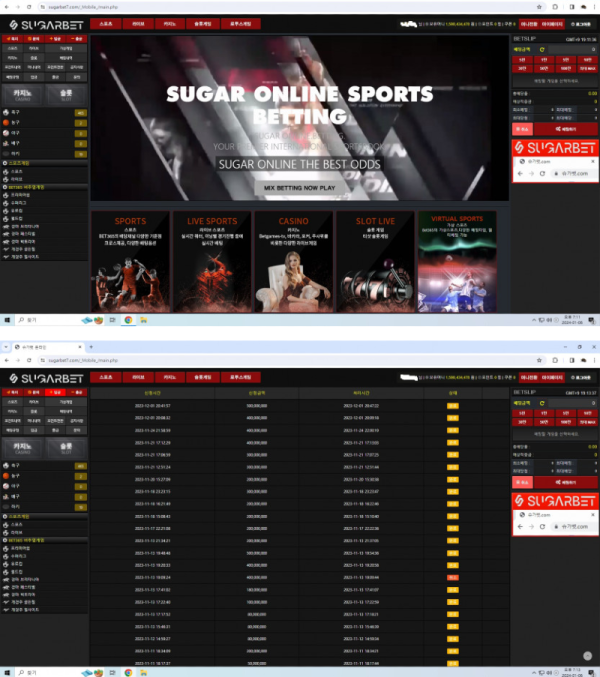
Task: Open the SLOT LIVE category card
Action: click(x=375, y=262)
